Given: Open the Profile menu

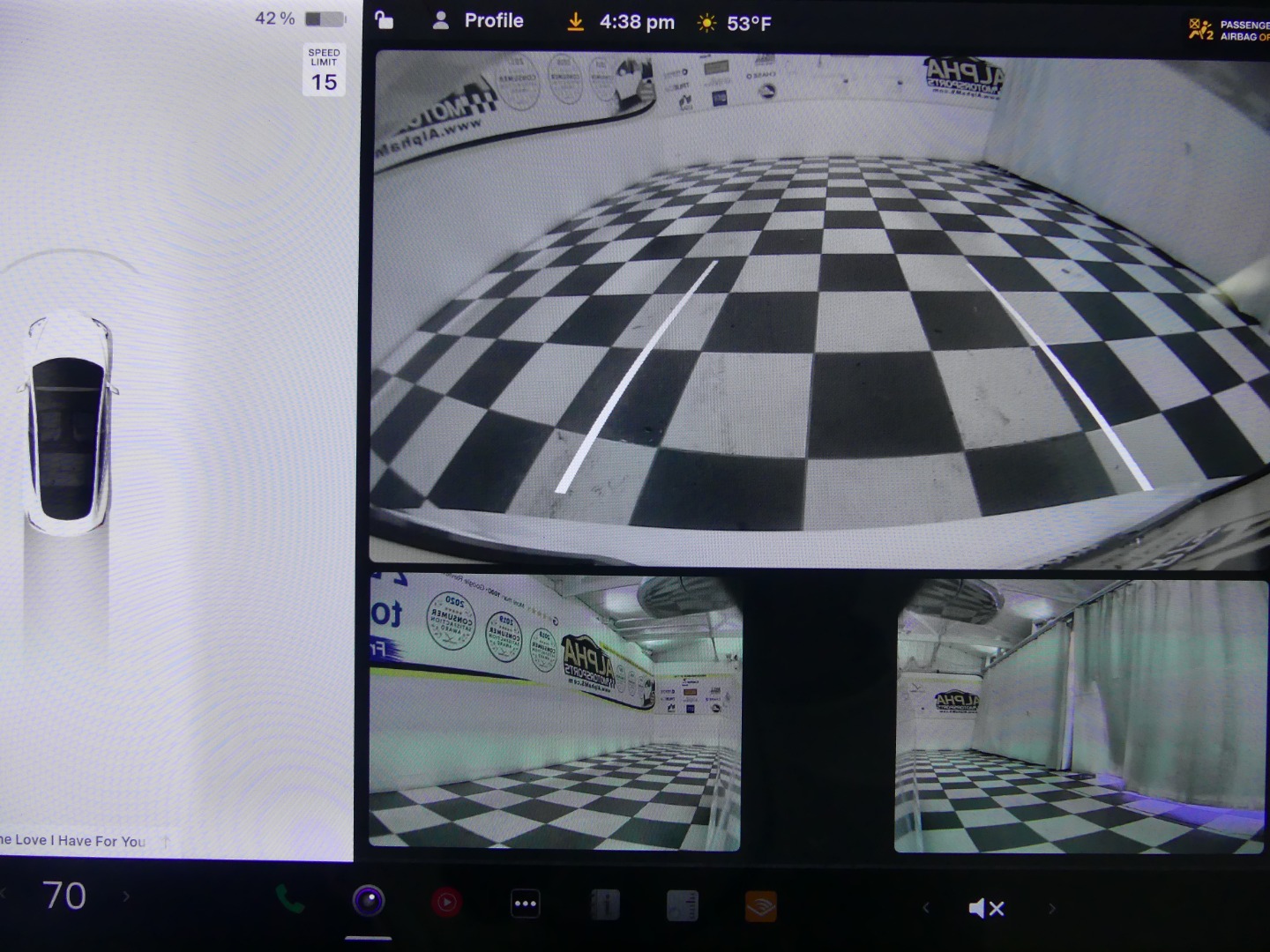Looking at the screenshot, I should pyautogui.click(x=479, y=21).
